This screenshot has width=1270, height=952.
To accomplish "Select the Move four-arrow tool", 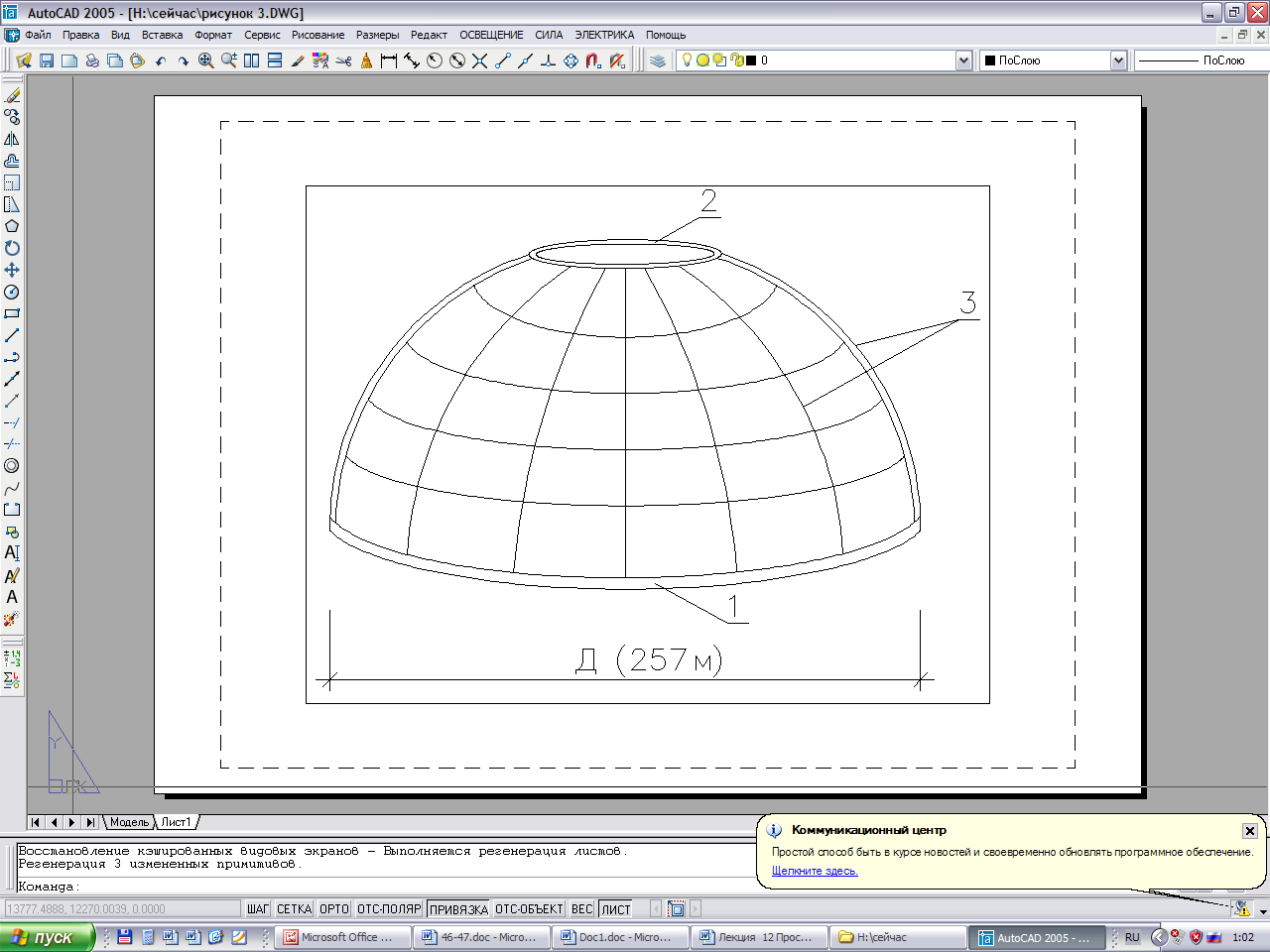I will [12, 270].
